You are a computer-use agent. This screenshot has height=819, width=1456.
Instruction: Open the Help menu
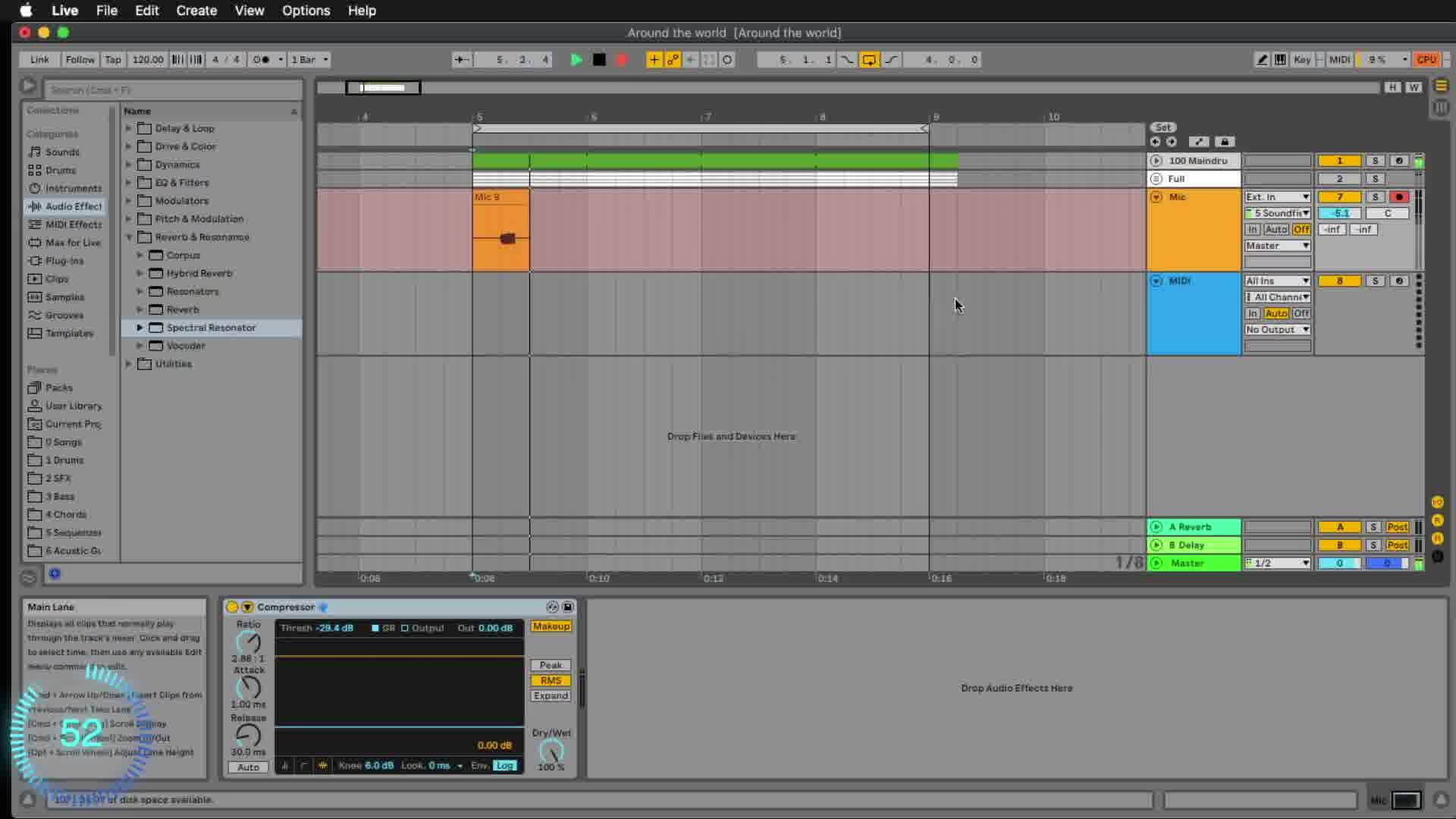pyautogui.click(x=362, y=11)
